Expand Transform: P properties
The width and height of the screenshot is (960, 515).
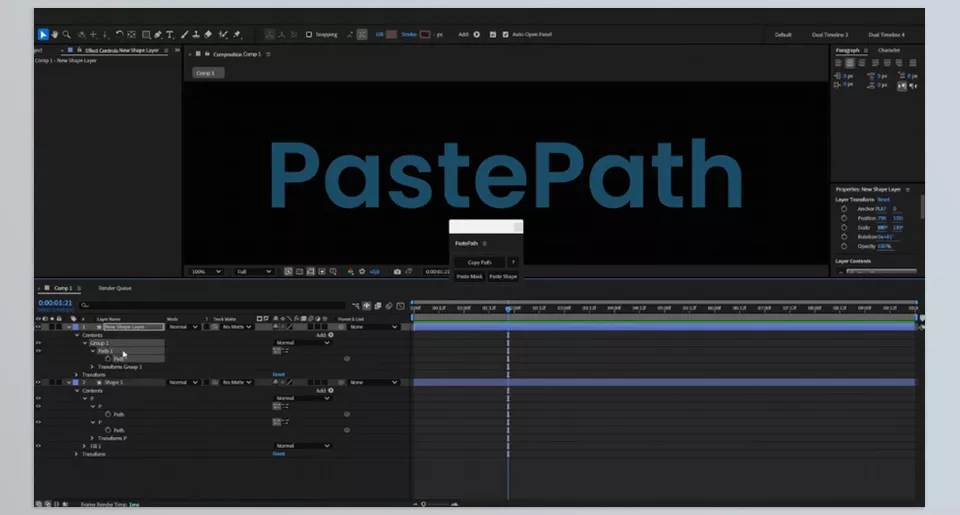[x=92, y=438]
